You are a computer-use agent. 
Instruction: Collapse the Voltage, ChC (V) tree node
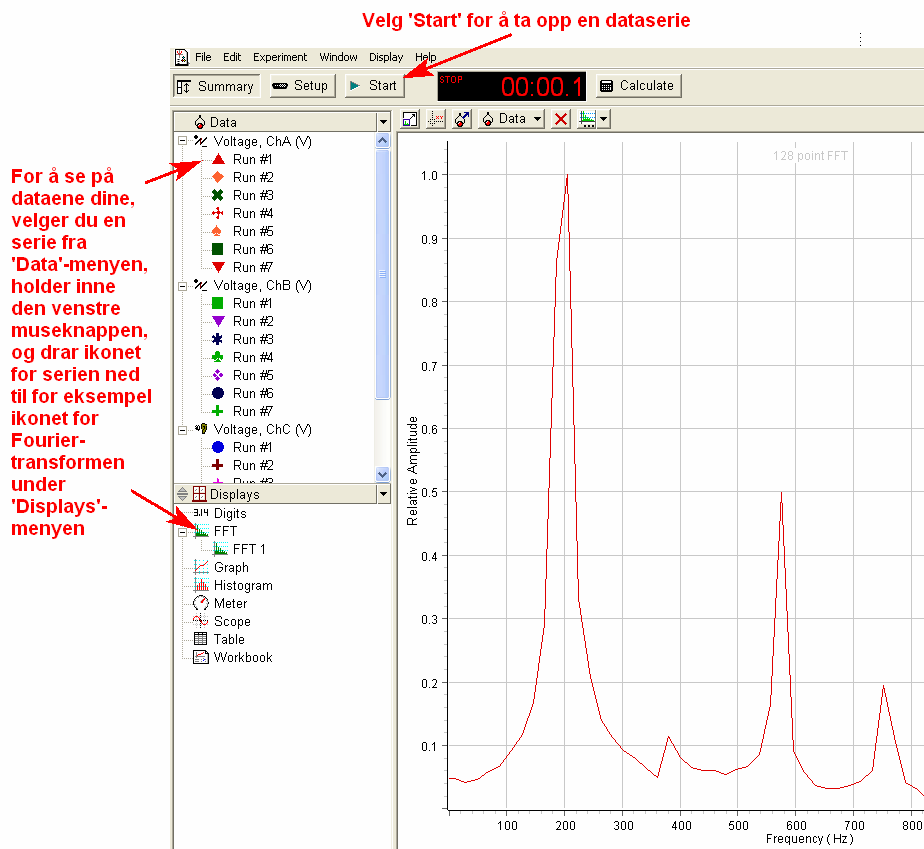click(183, 430)
